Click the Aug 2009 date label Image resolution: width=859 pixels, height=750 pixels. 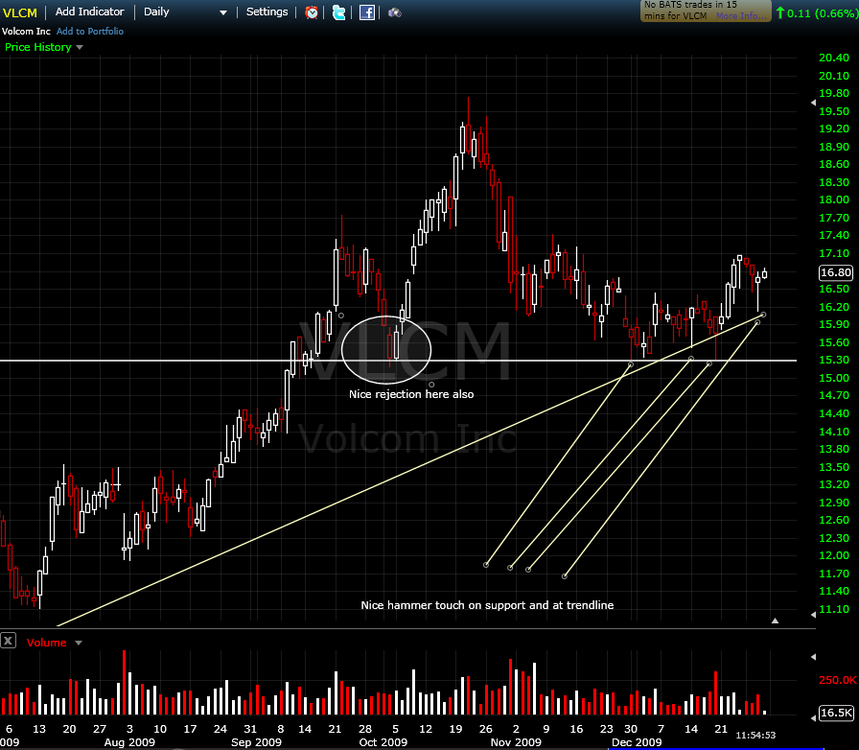pyautogui.click(x=129, y=742)
